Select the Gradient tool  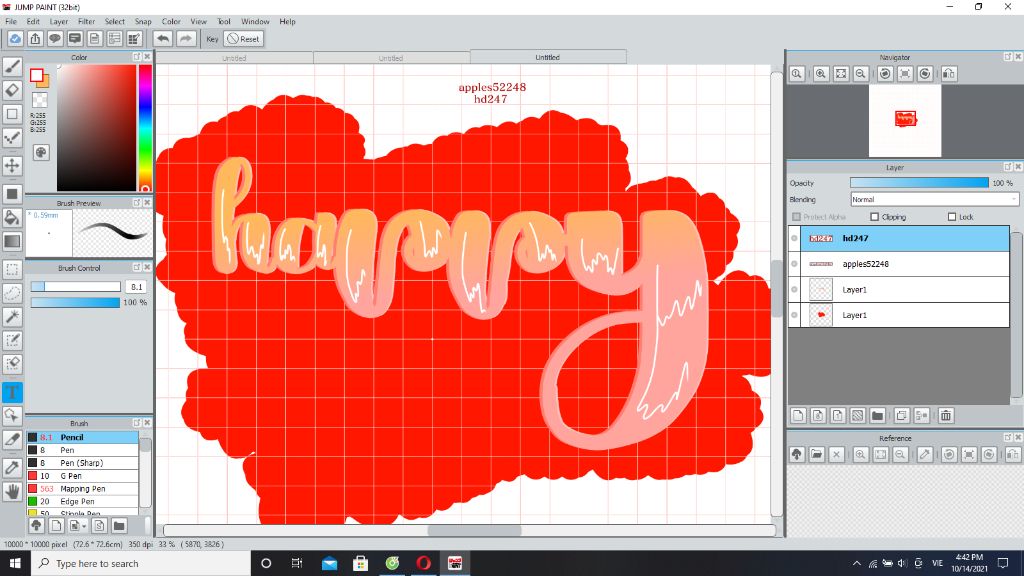(x=12, y=241)
